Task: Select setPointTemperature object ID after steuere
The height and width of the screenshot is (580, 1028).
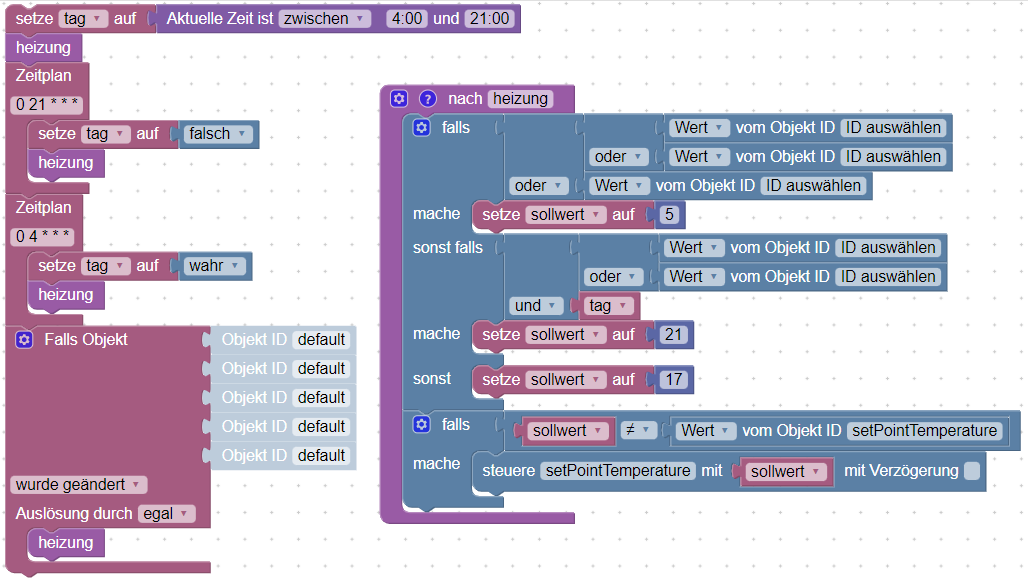Action: coord(618,471)
